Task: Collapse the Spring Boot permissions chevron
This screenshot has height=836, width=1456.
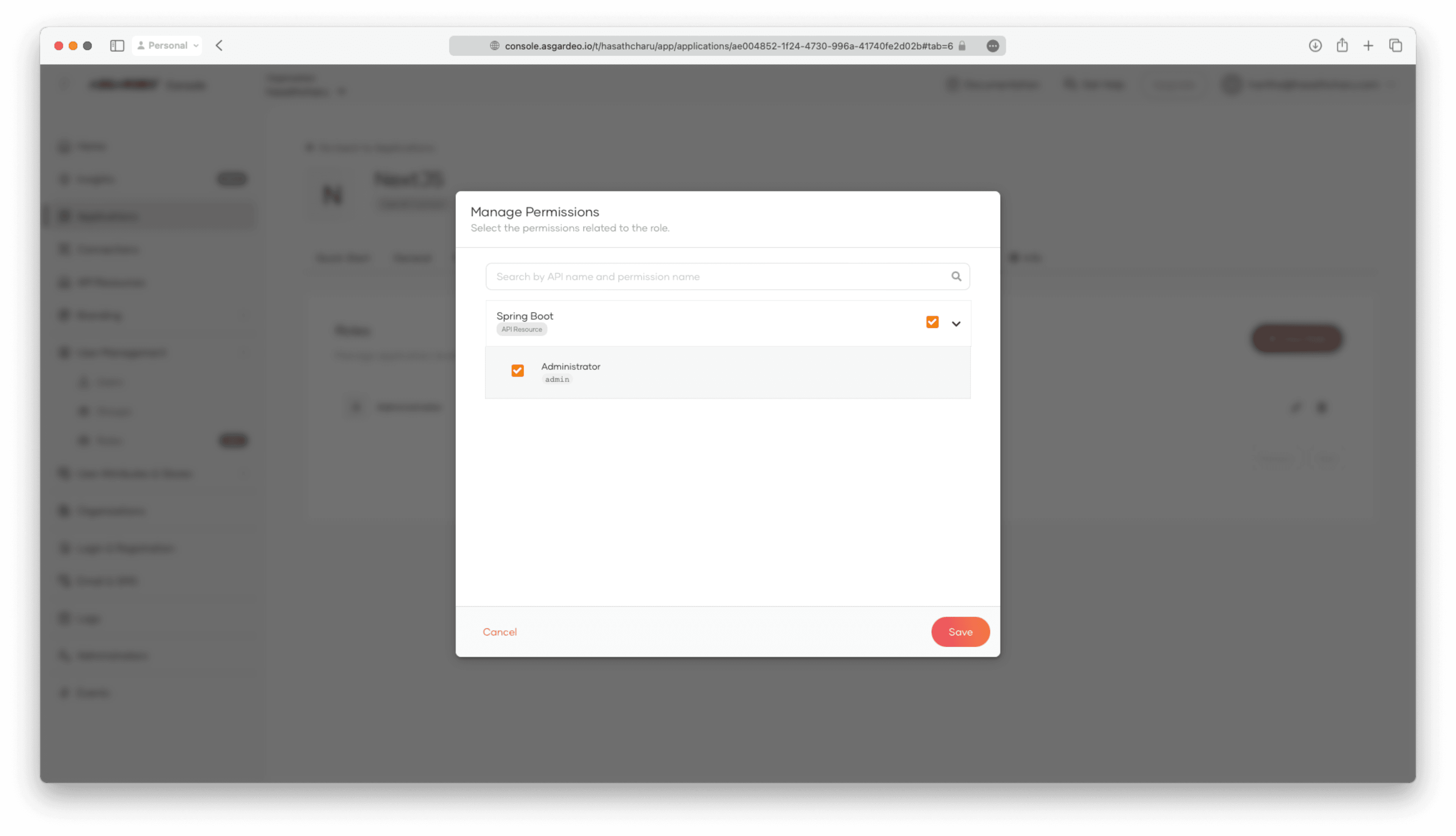Action: click(956, 324)
